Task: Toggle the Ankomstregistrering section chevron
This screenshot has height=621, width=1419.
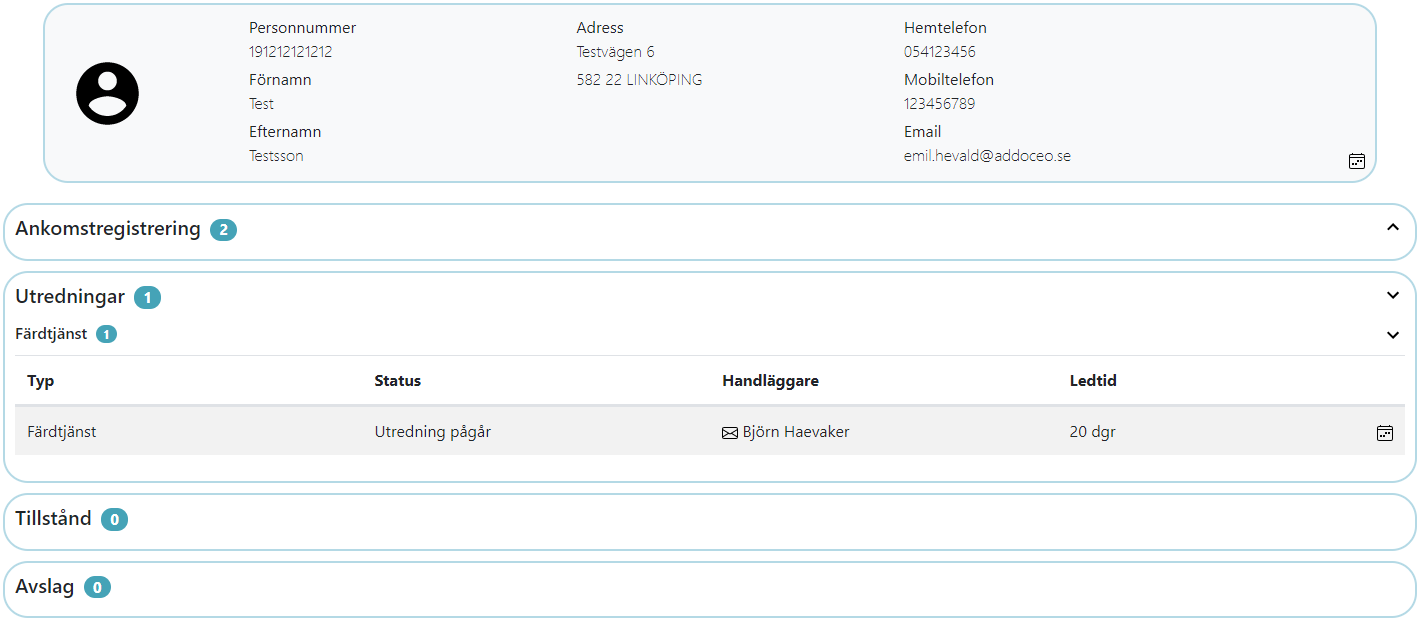Action: pyautogui.click(x=1393, y=228)
